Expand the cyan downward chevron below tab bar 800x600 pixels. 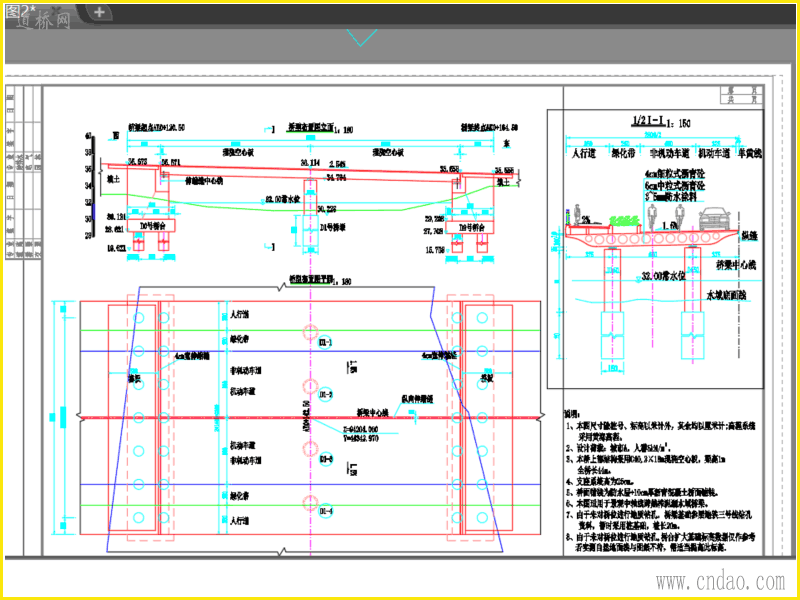tap(362, 37)
